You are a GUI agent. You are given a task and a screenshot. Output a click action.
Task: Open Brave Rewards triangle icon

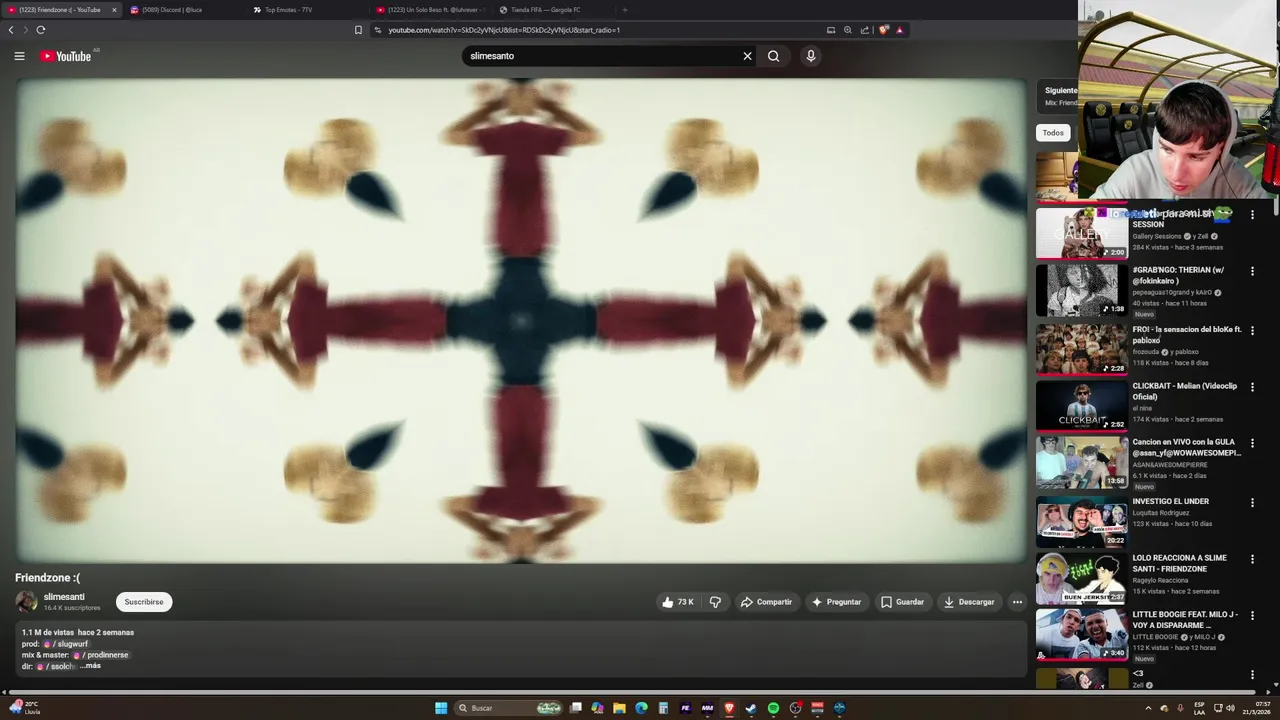pos(900,30)
